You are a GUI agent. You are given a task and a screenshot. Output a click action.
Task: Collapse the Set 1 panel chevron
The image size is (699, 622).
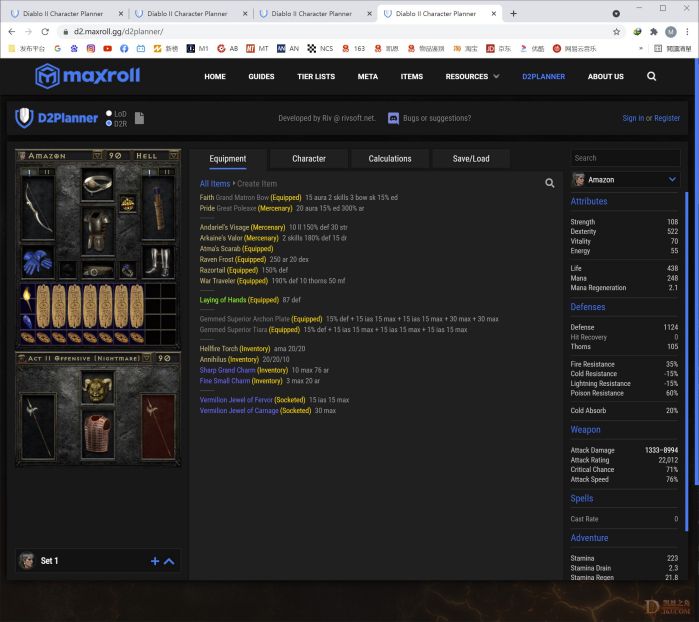click(169, 561)
